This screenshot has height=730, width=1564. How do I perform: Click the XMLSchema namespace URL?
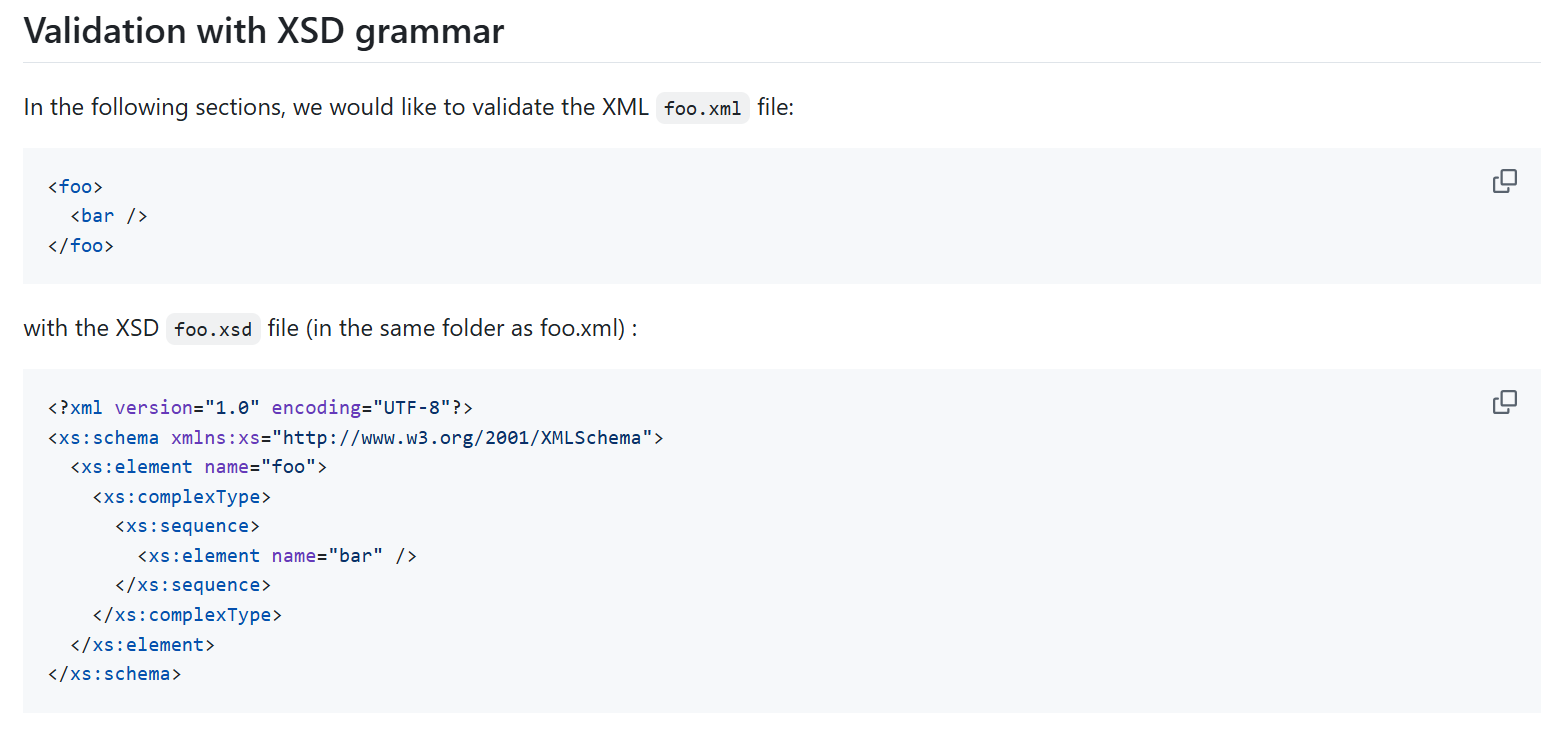(x=467, y=437)
